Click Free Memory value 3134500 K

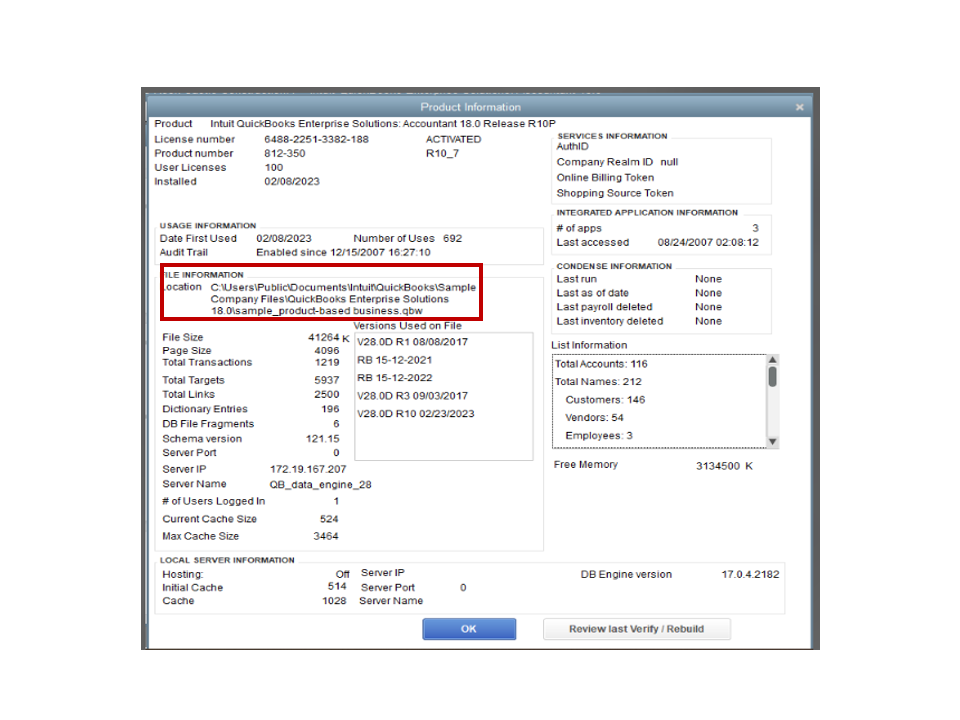click(724, 467)
